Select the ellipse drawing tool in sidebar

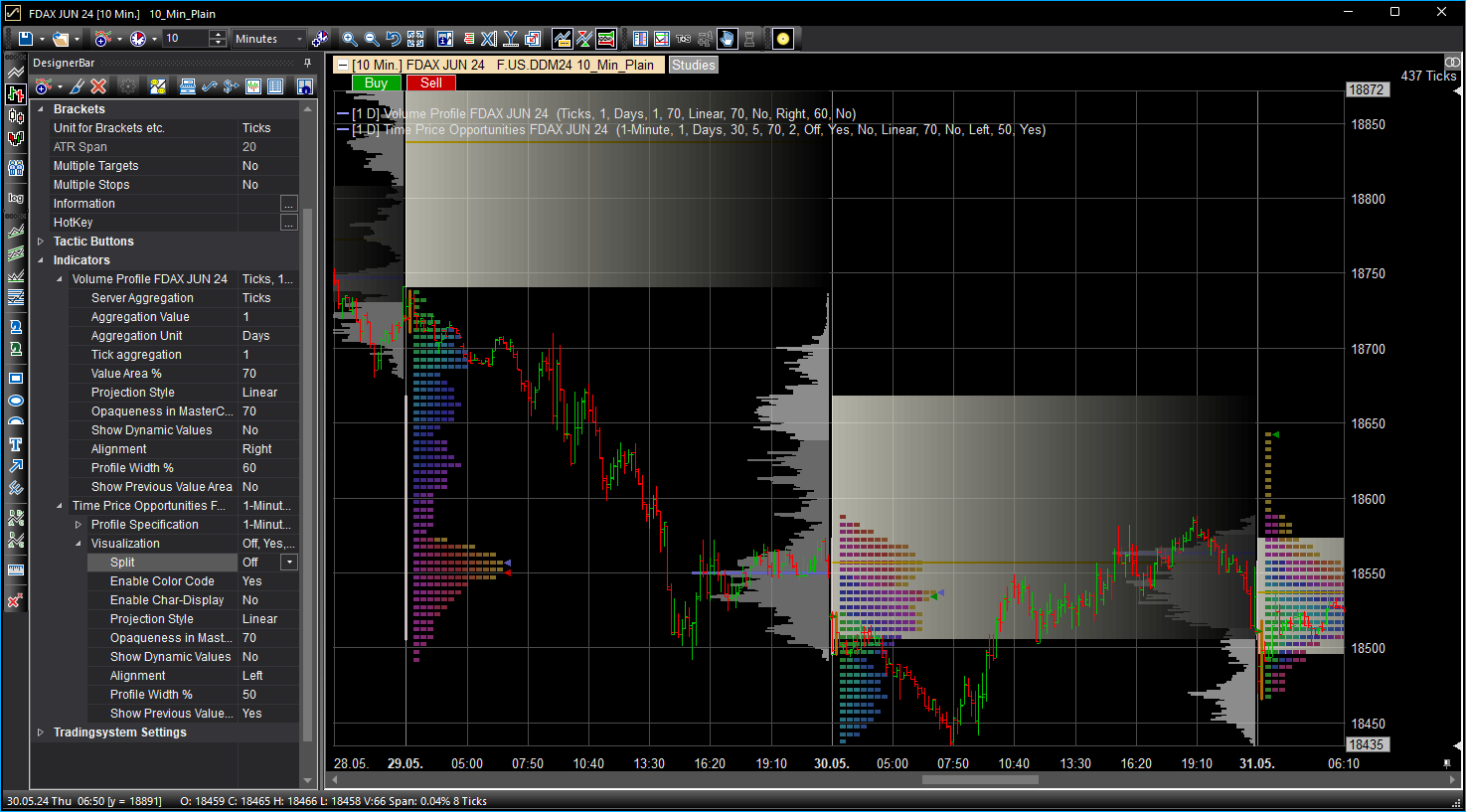pos(16,401)
